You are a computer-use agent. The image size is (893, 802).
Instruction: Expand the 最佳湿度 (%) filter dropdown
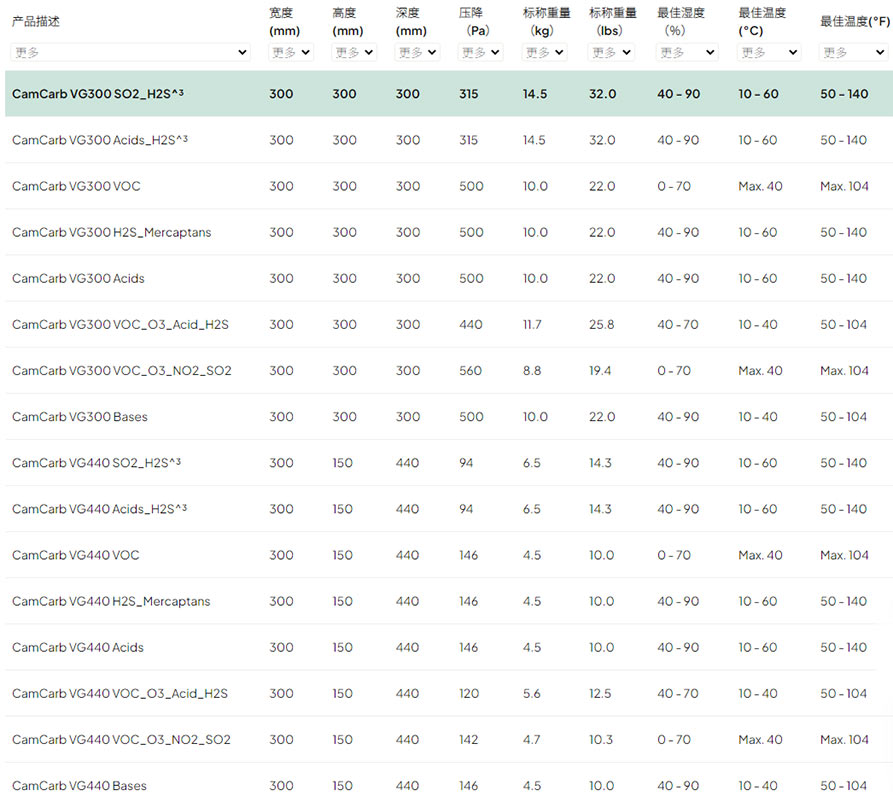(x=687, y=52)
